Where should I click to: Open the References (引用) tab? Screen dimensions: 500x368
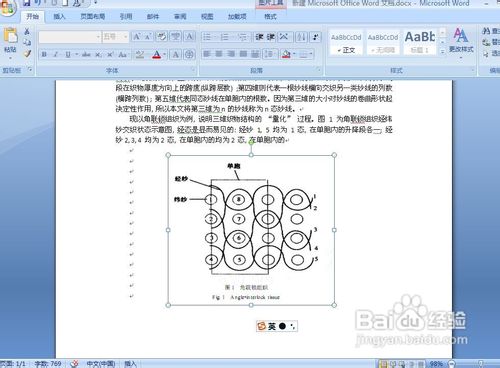(126, 16)
